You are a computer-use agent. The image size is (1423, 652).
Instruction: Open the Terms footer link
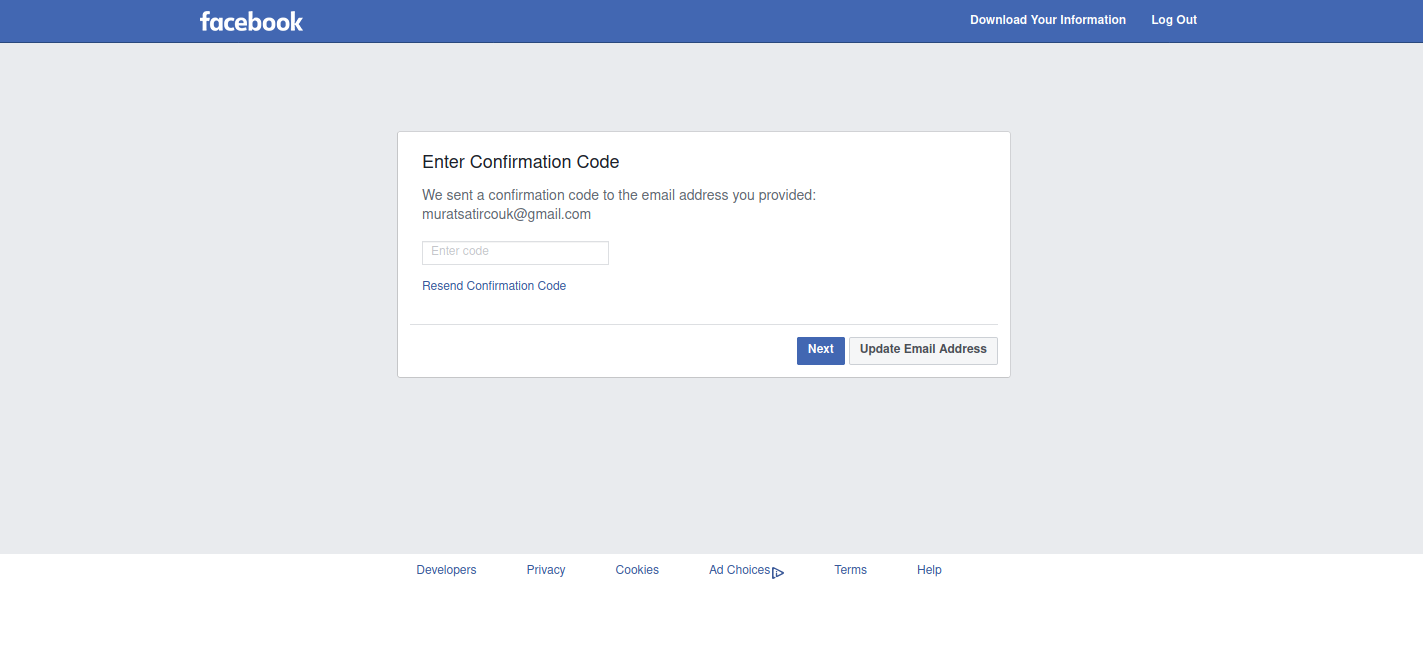pos(851,570)
